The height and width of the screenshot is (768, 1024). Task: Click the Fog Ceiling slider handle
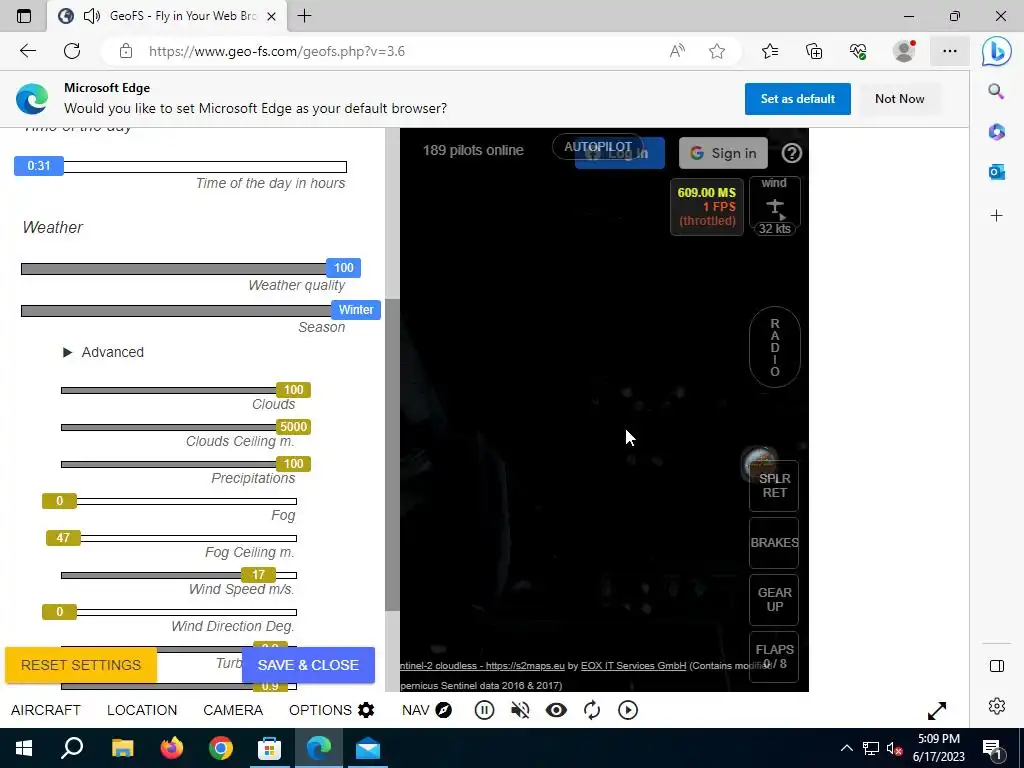(x=63, y=538)
